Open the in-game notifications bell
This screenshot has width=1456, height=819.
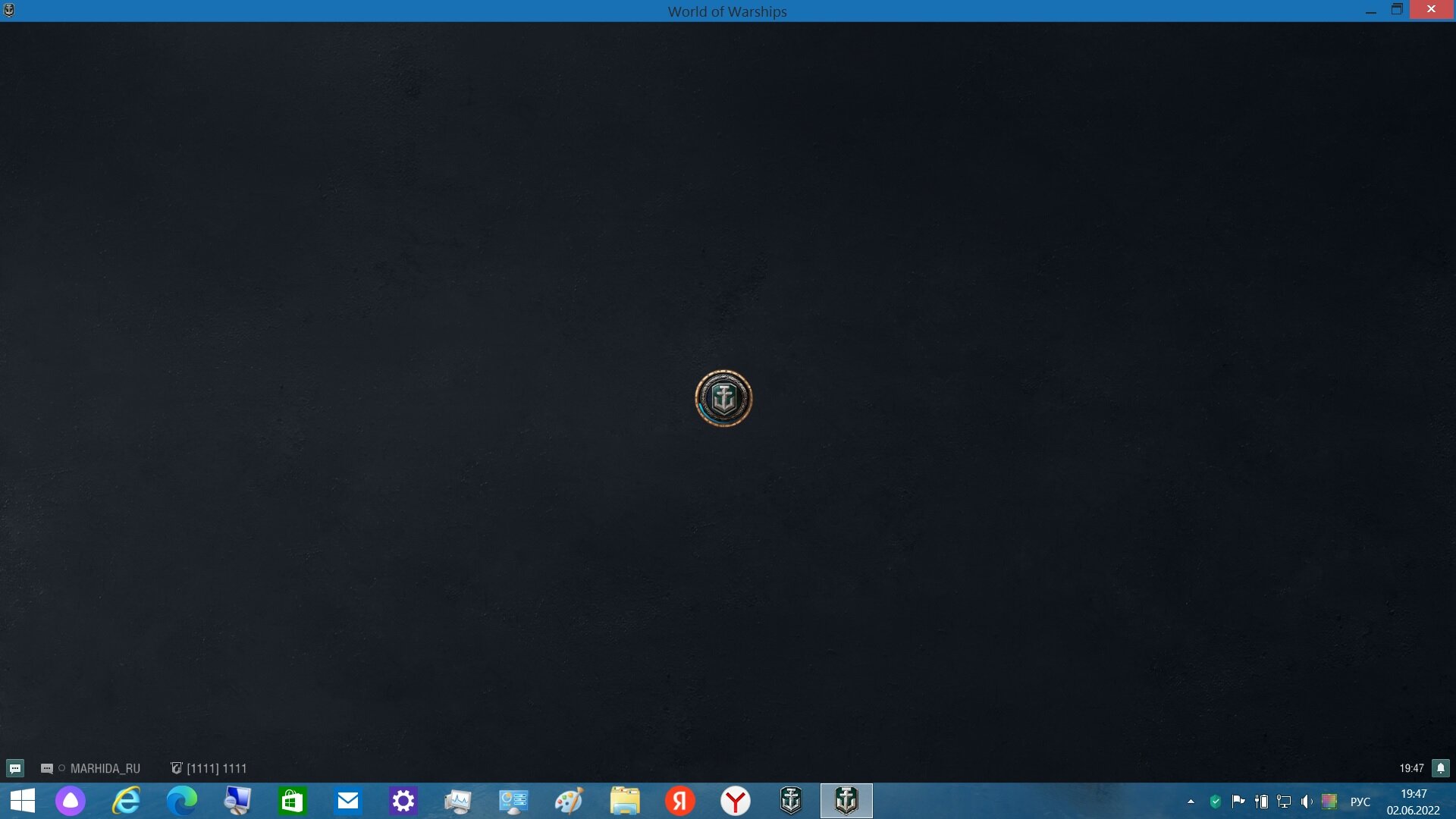[x=1441, y=768]
